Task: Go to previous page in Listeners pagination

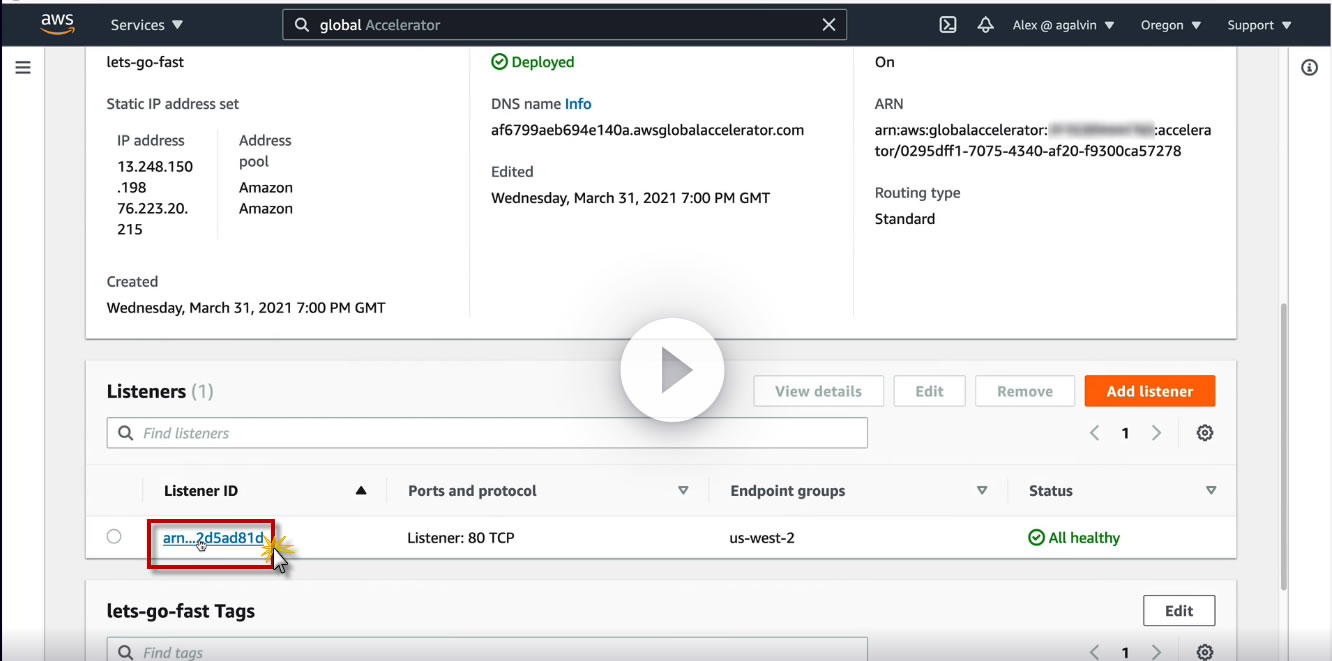Action: pyautogui.click(x=1094, y=433)
